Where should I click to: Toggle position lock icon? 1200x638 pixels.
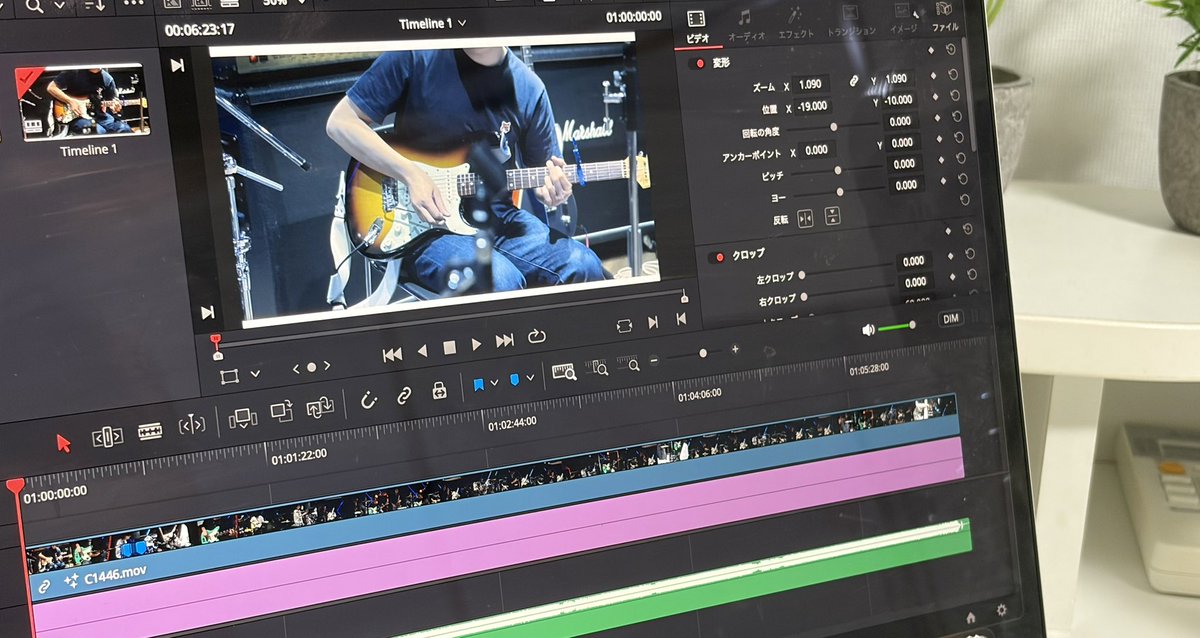(439, 391)
